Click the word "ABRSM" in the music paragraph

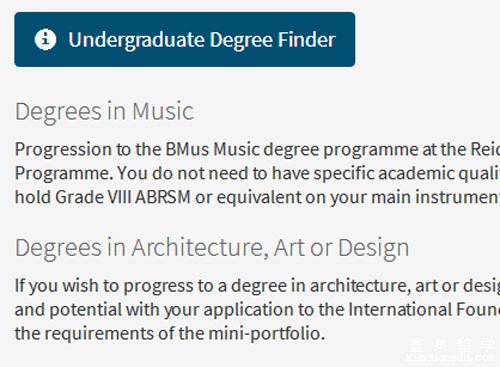pyautogui.click(x=163, y=197)
